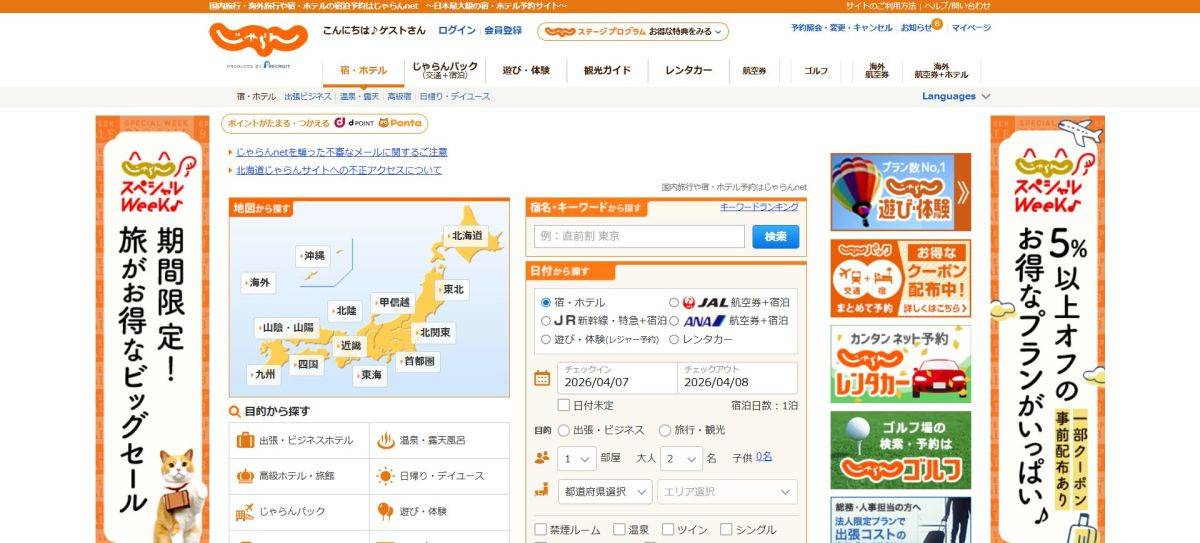The width and height of the screenshot is (1200, 543).
Task: Open the マイページ link
Action: pos(971,28)
